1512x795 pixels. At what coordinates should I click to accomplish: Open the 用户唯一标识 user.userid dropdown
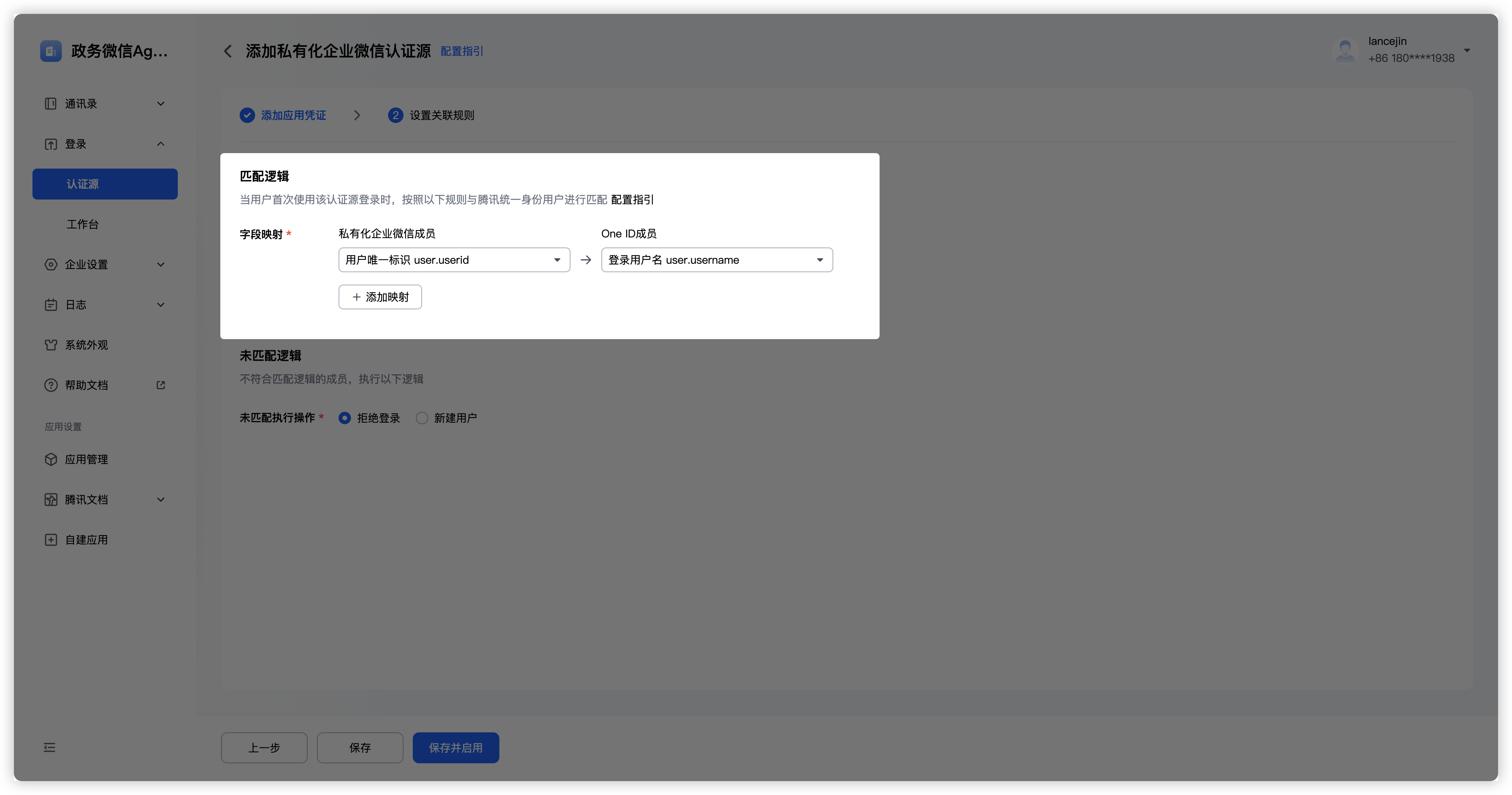[454, 260]
